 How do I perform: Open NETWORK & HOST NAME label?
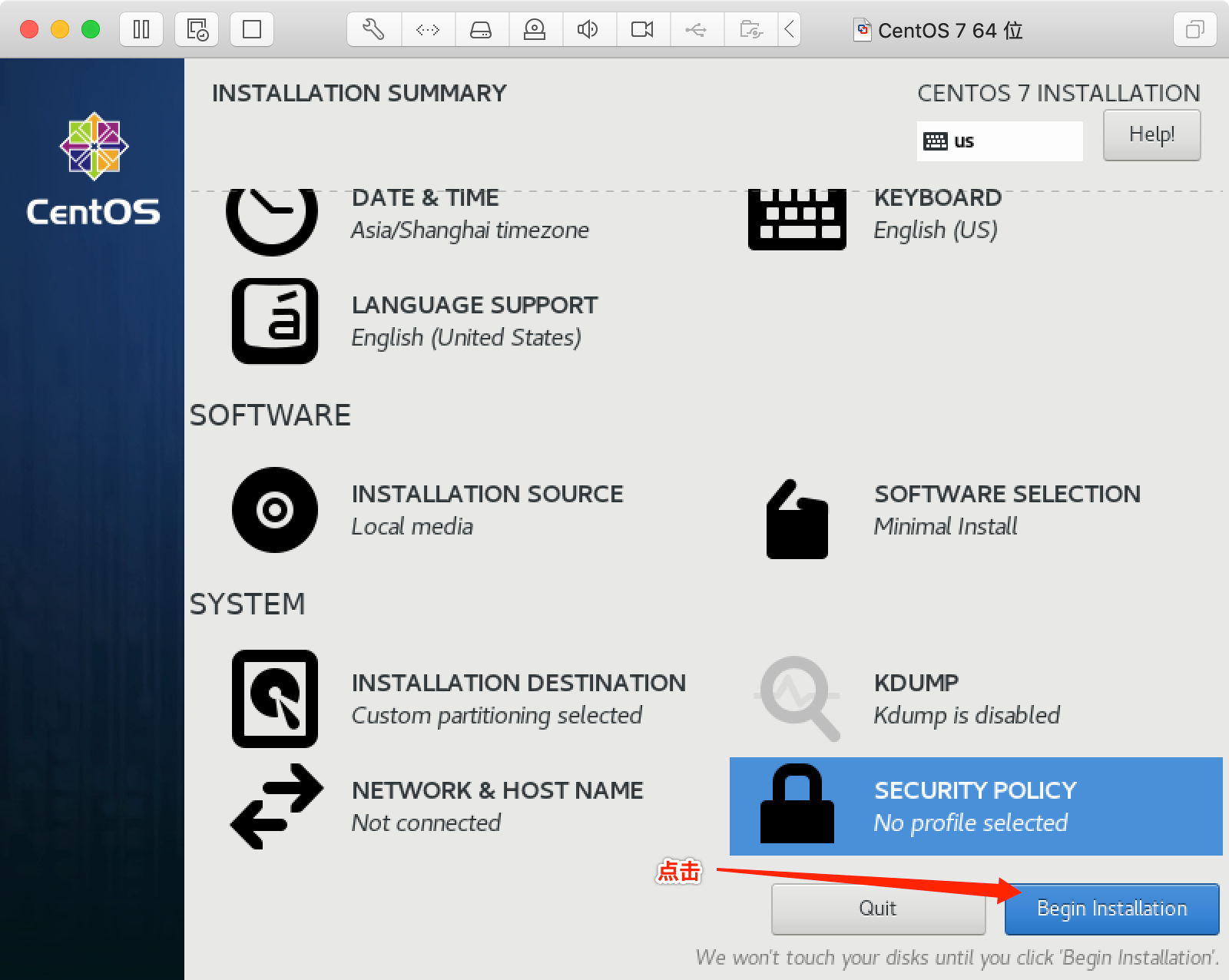point(498,790)
